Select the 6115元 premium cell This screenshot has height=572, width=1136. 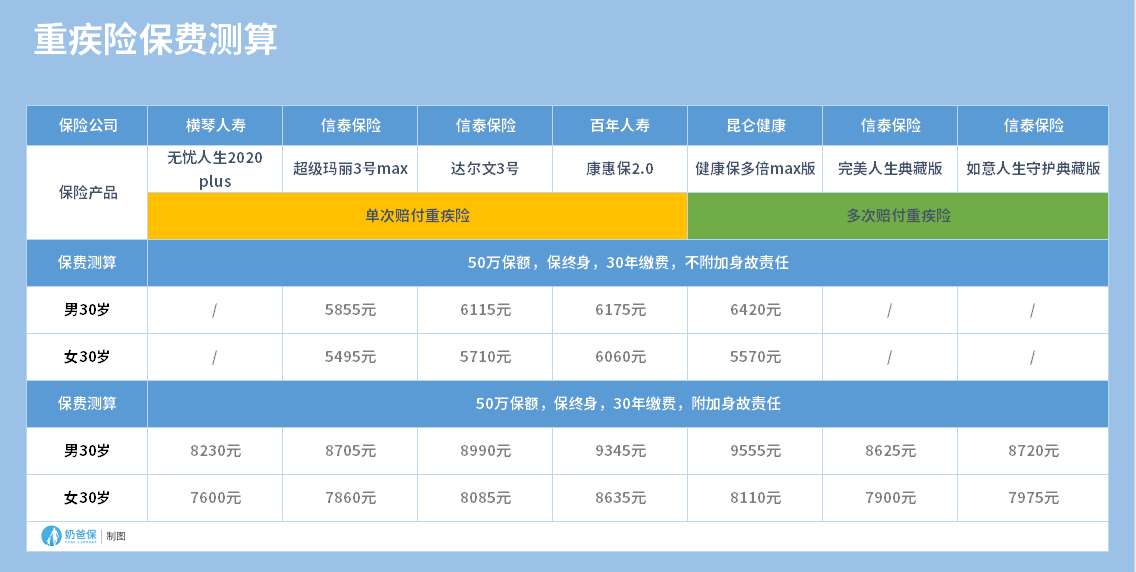pyautogui.click(x=485, y=310)
